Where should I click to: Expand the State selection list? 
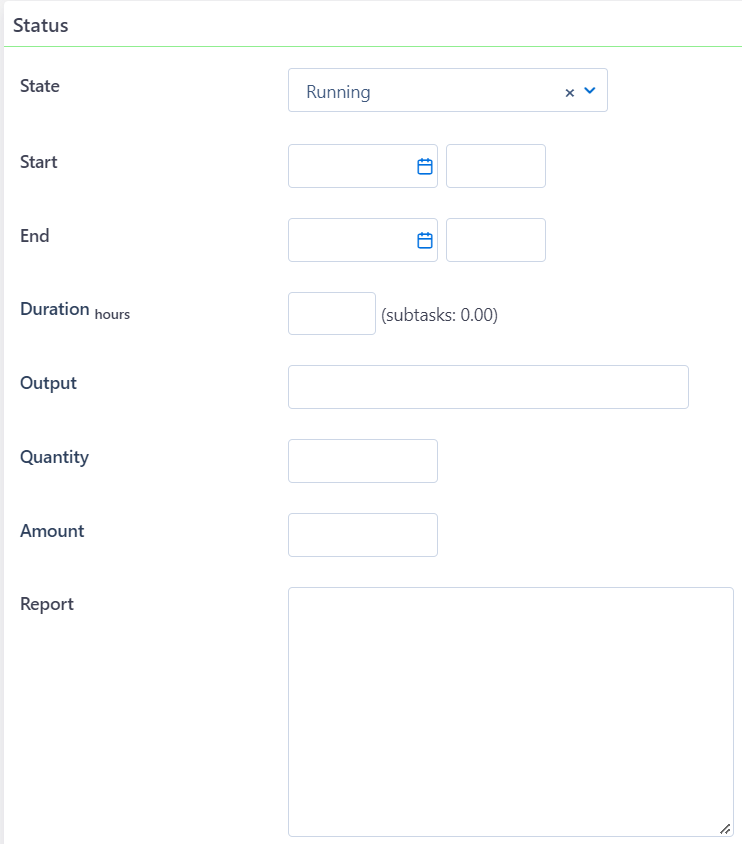pyautogui.click(x=591, y=91)
